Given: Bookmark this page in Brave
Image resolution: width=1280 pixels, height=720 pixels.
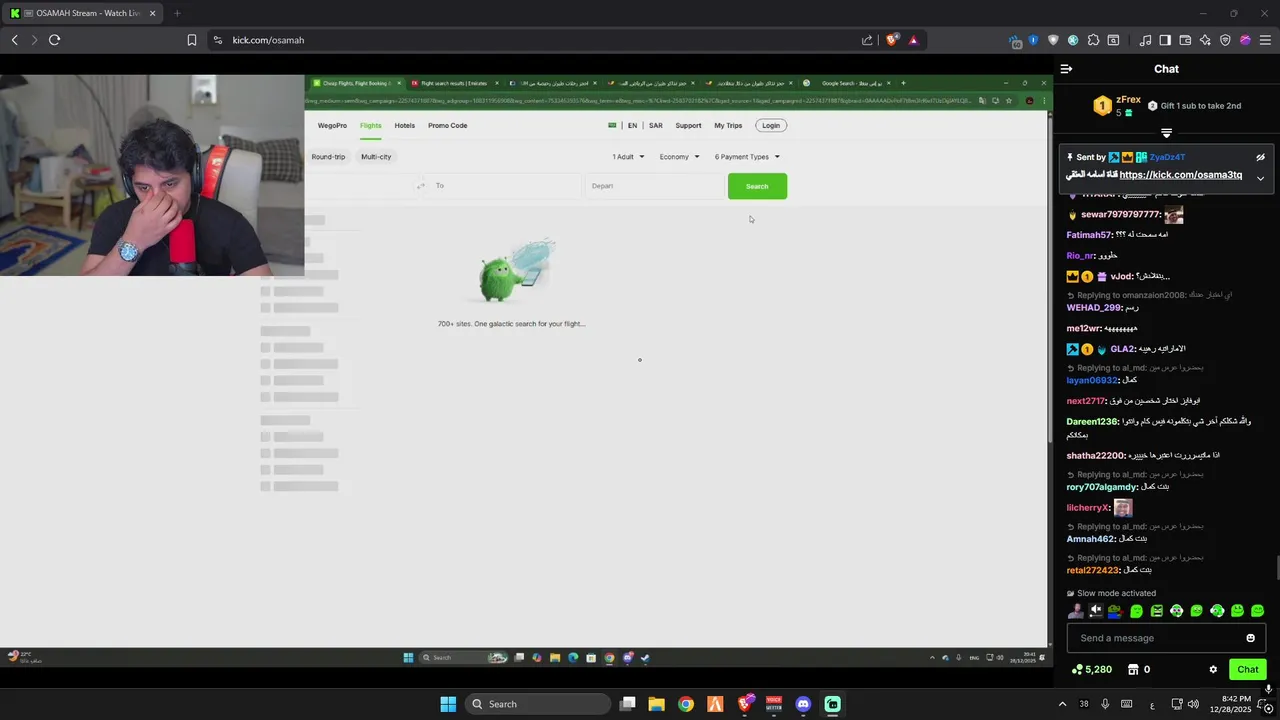Looking at the screenshot, I should (192, 40).
